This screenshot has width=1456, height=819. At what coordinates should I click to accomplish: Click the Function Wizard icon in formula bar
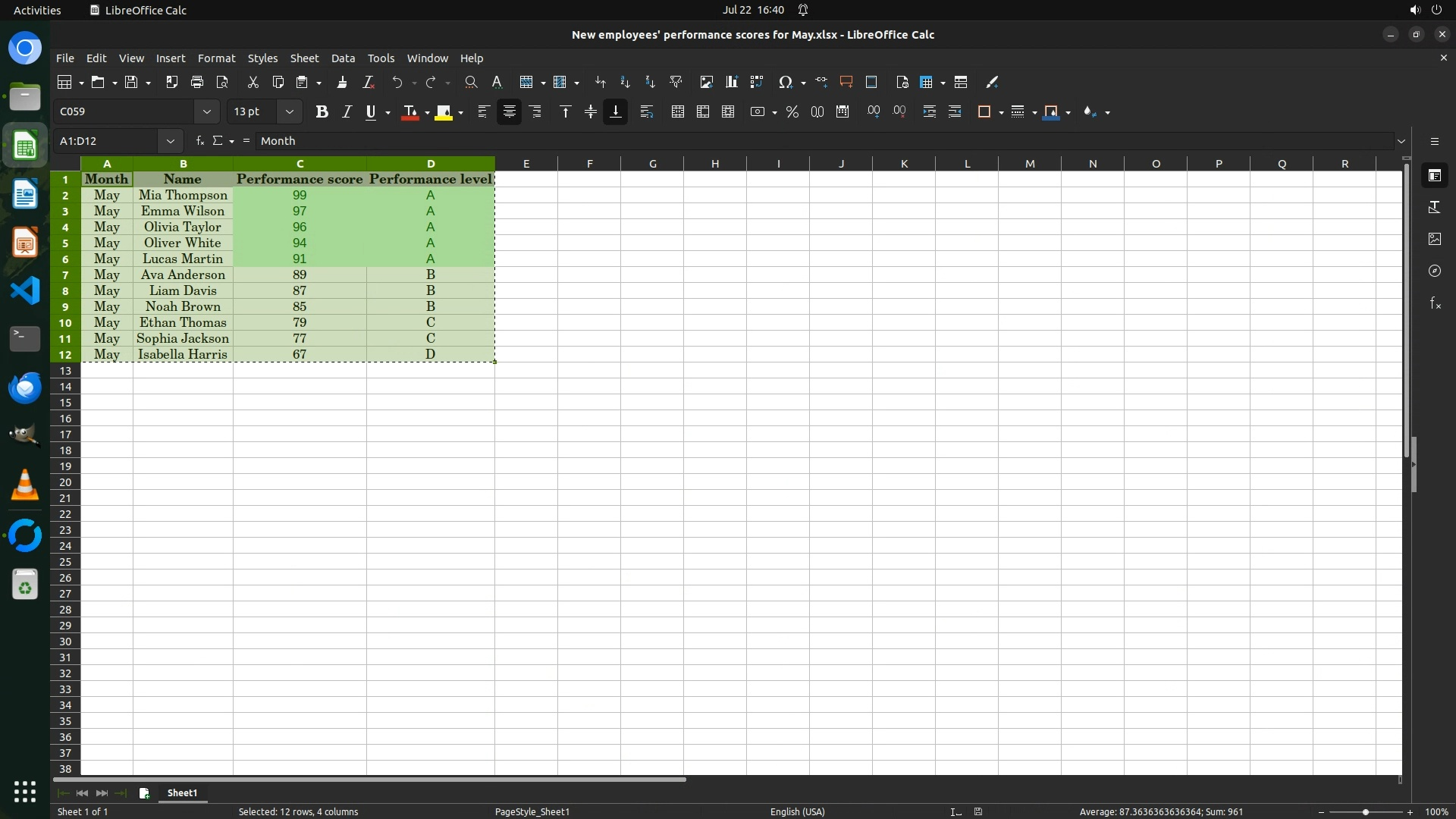tap(199, 140)
